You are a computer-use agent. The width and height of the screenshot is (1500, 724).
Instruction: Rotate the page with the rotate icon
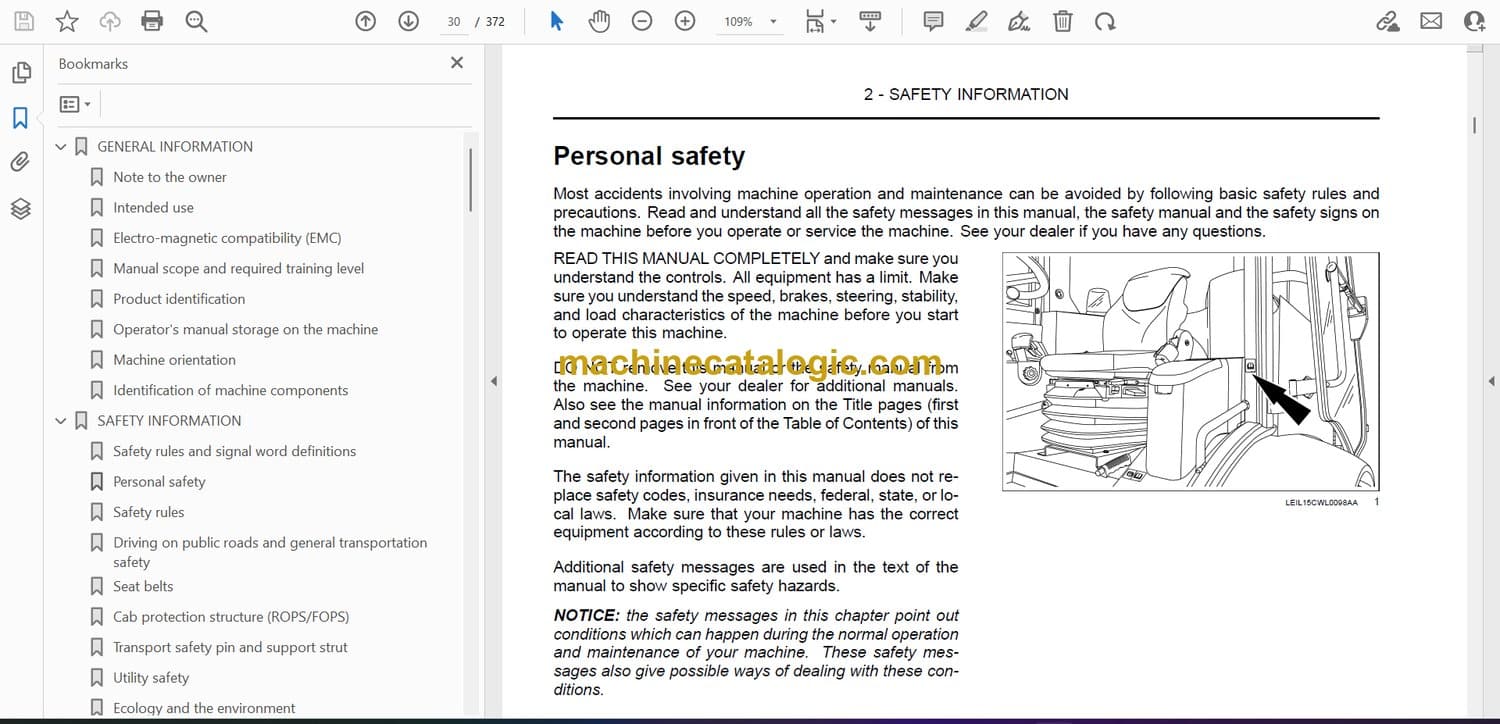[1105, 21]
